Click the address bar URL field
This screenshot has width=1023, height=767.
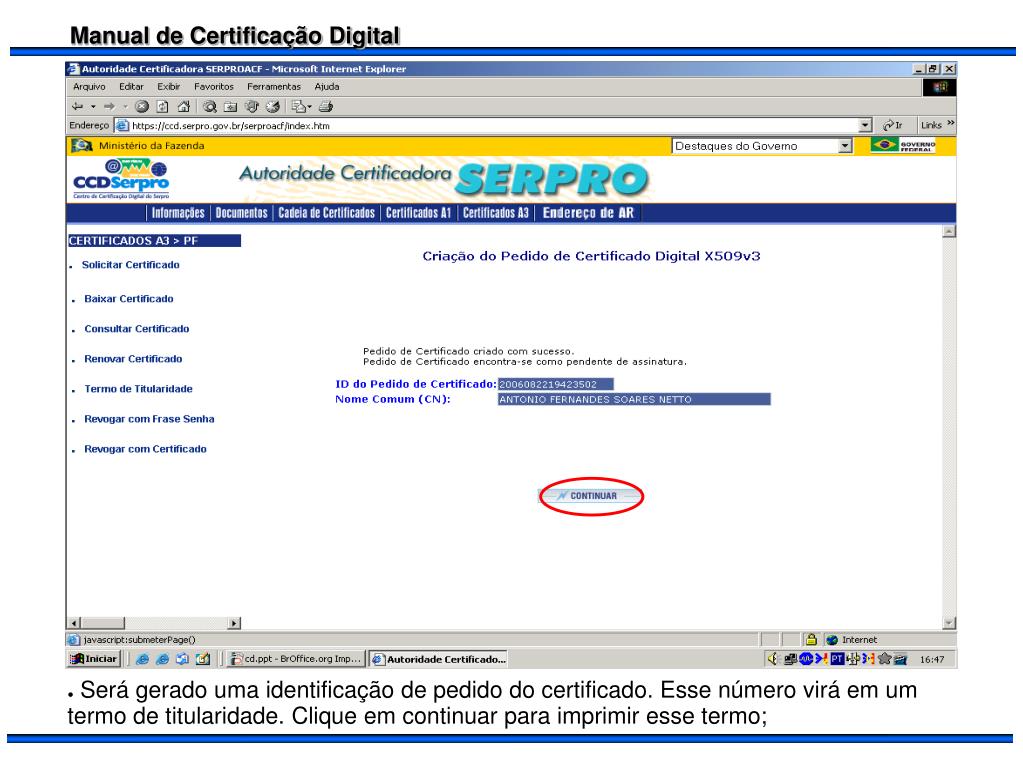coord(494,125)
